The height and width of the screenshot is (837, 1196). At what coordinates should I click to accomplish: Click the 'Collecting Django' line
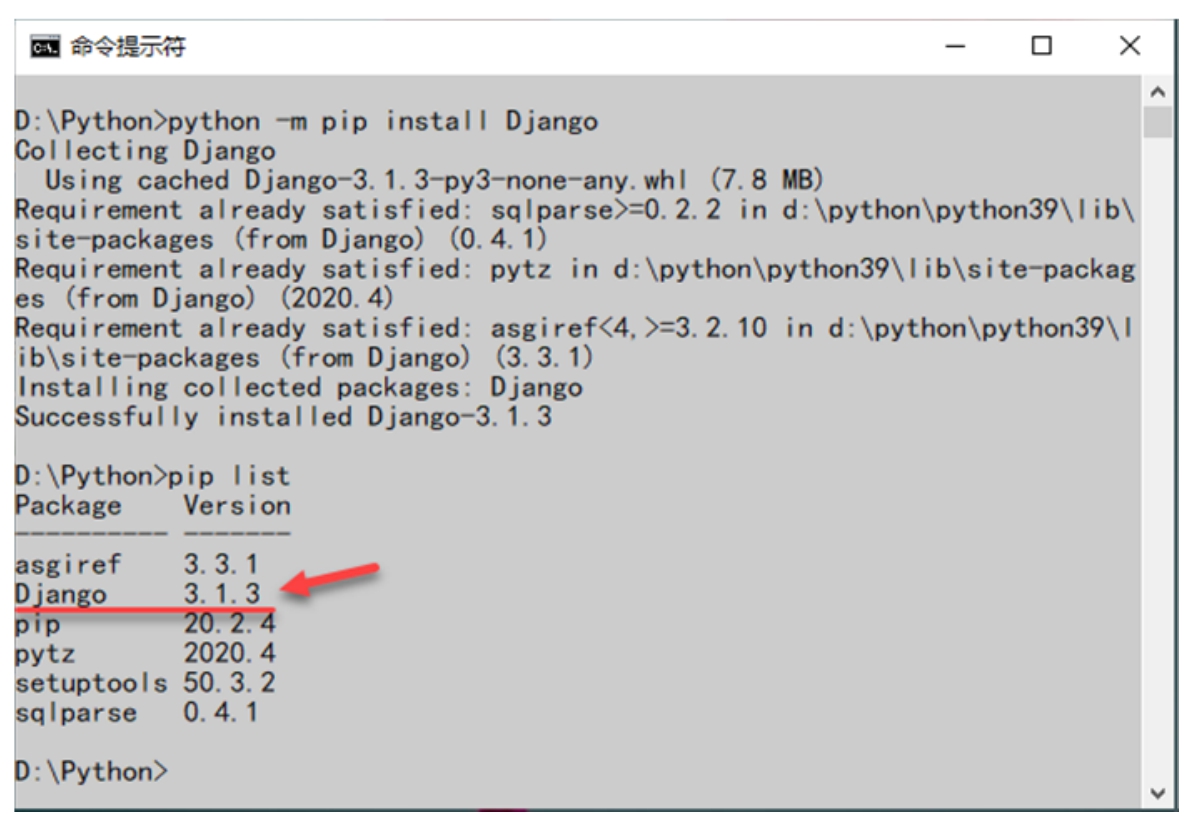coord(145,151)
